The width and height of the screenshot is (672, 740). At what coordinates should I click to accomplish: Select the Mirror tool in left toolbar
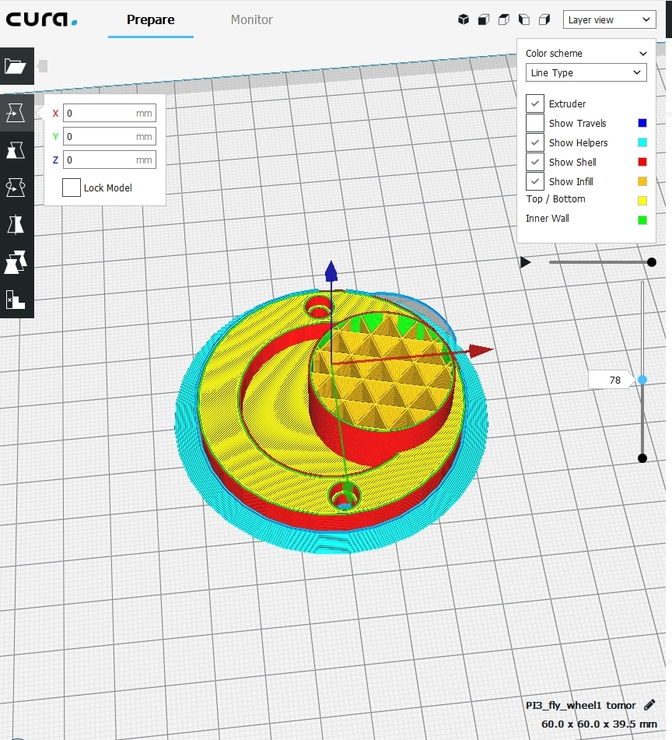pos(16,224)
